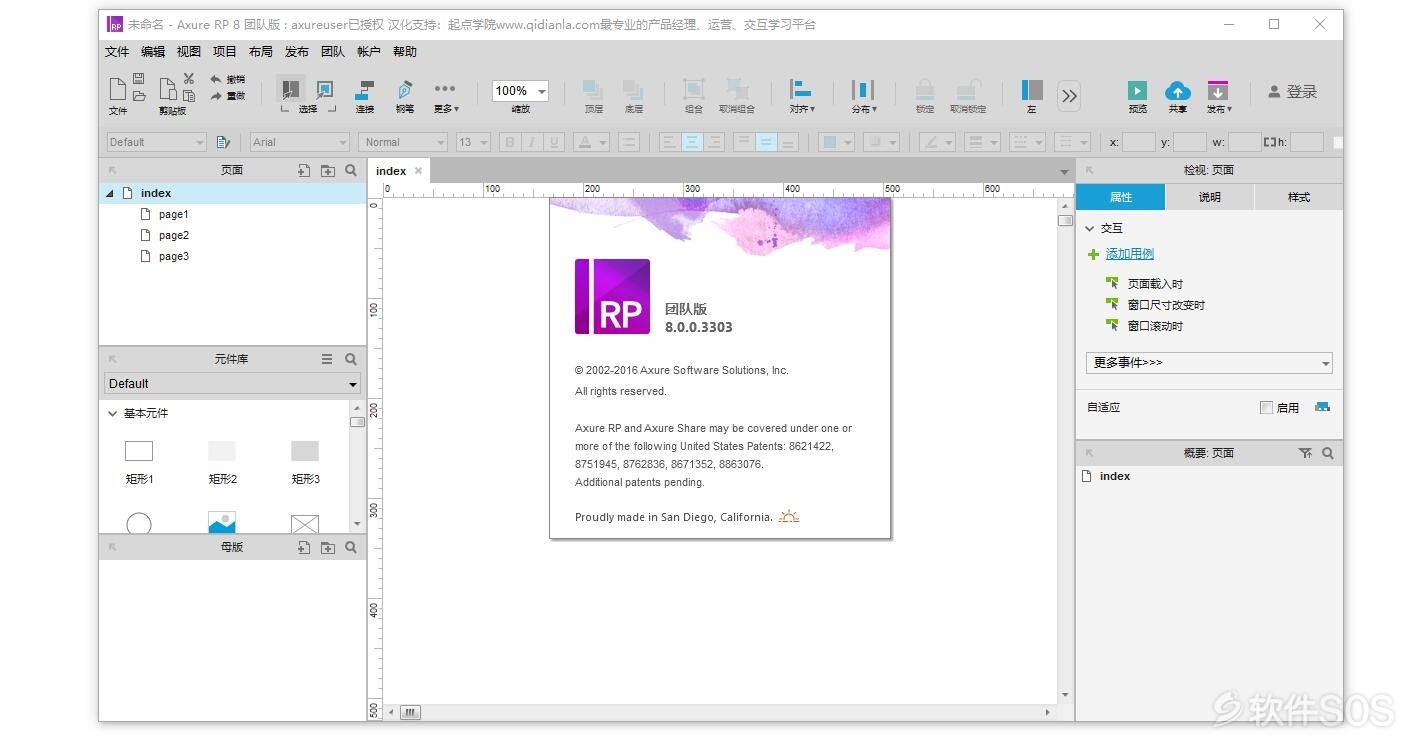Screen dimensions: 1414x740
Task: Click the login button (登录)
Action: (x=1292, y=91)
